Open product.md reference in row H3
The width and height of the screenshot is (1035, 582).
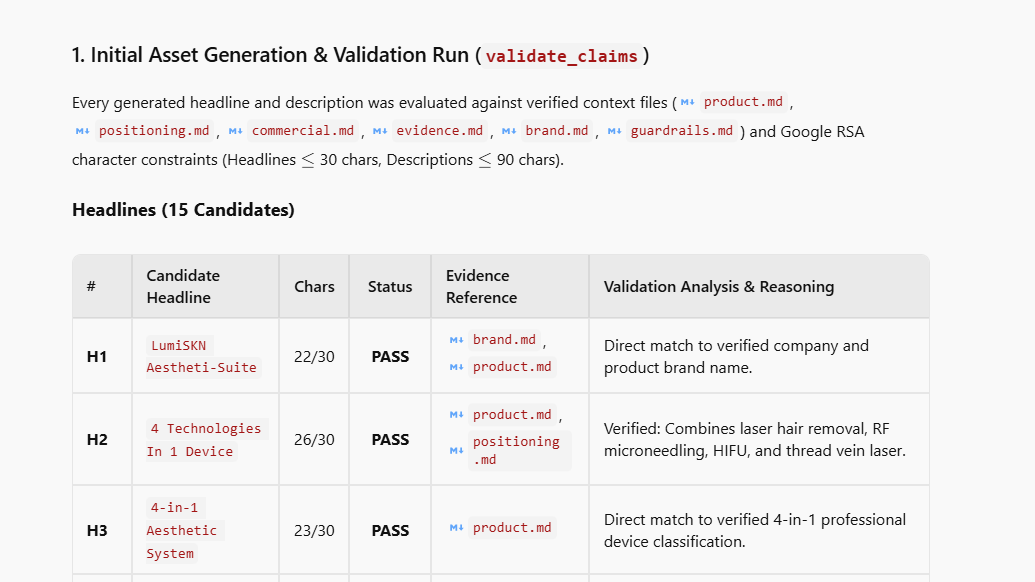pos(512,528)
